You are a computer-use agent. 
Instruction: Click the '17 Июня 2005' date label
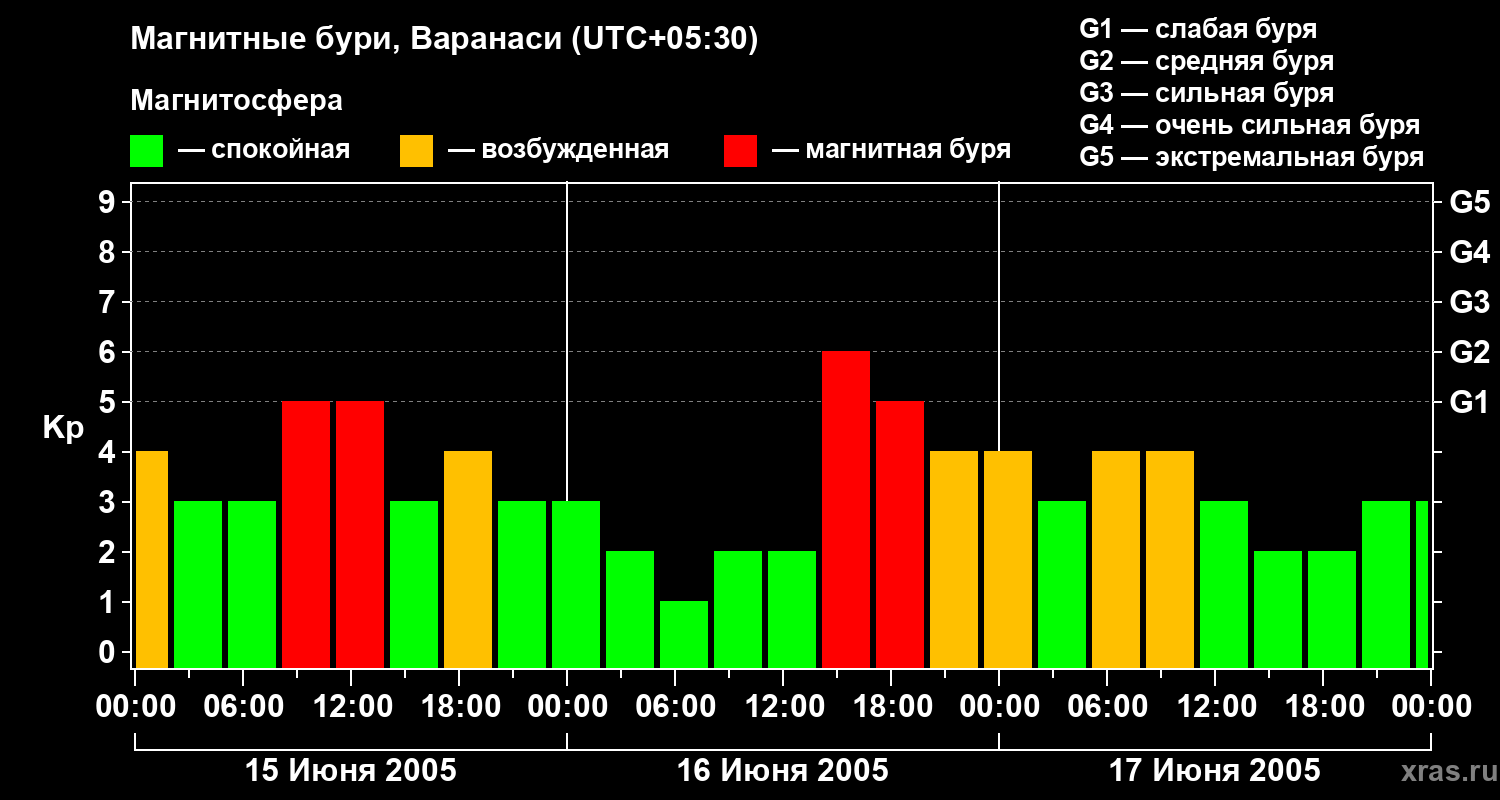pos(1215,771)
